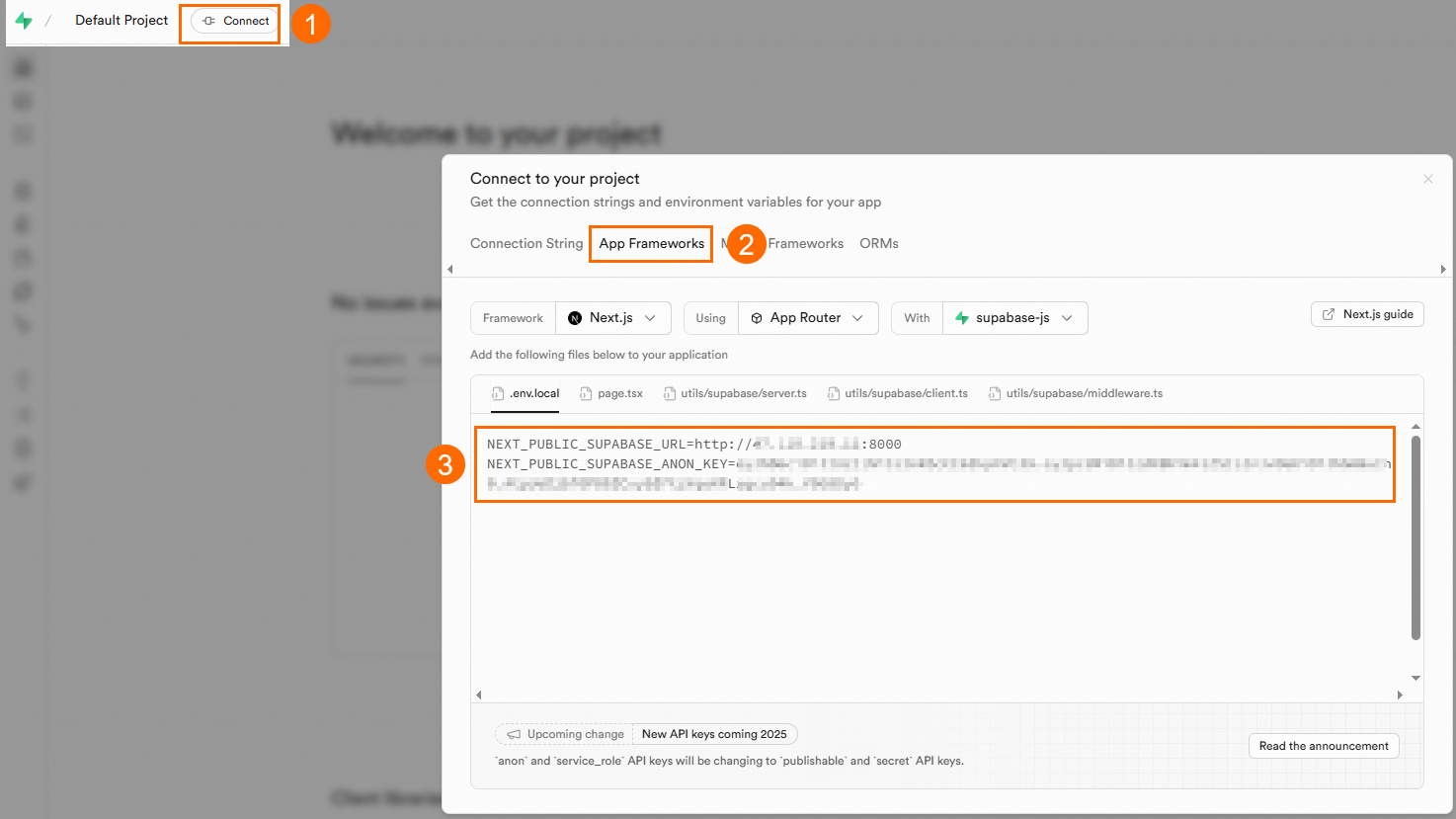Switch to the Connection String tab
1456x819 pixels.
point(526,243)
